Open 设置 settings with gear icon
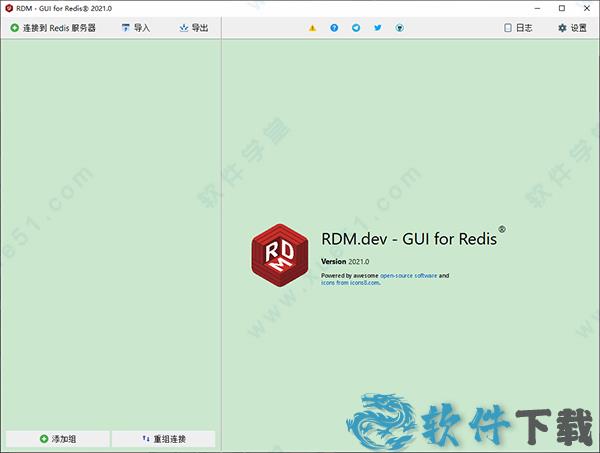This screenshot has height=453, width=600. (572, 28)
